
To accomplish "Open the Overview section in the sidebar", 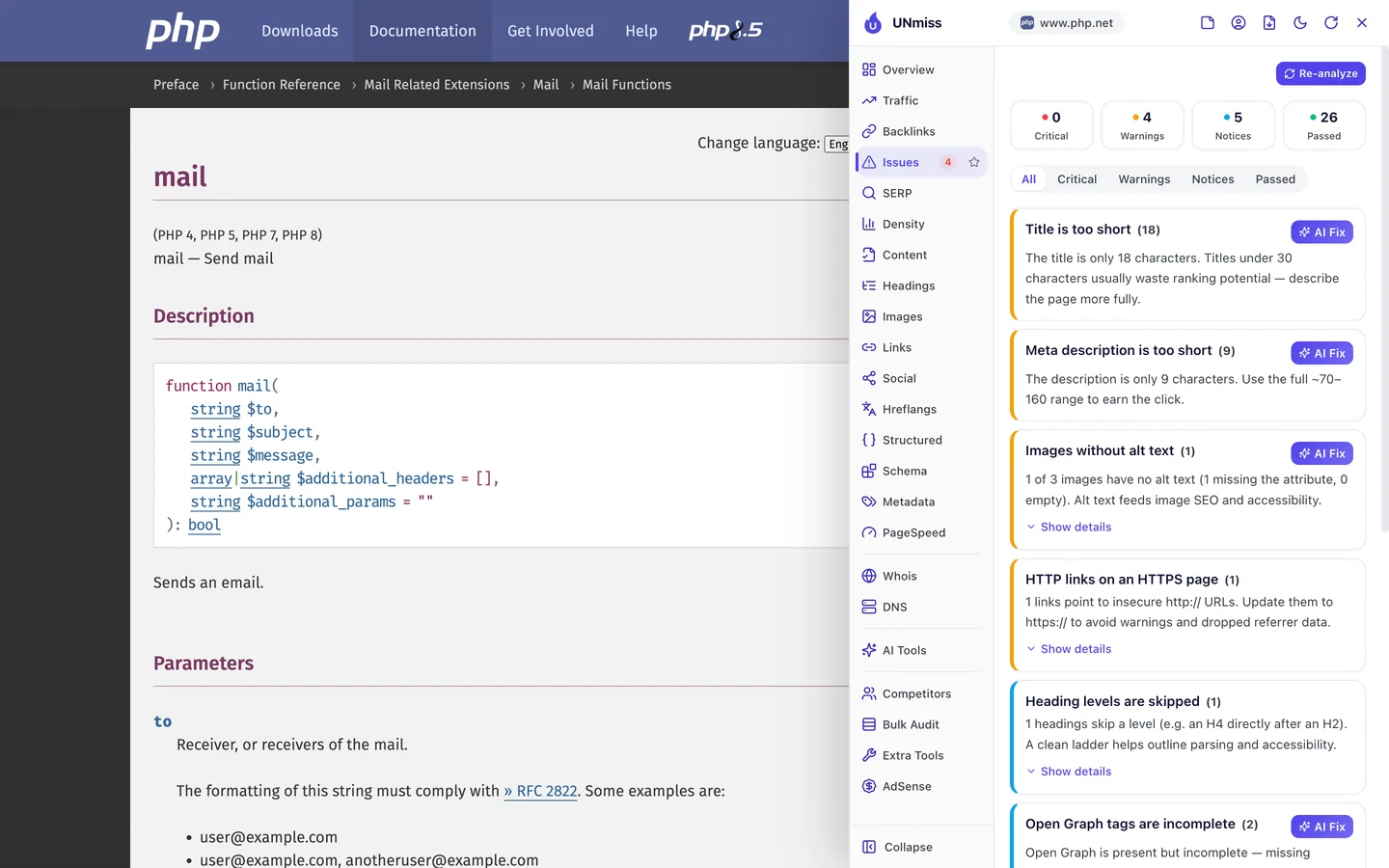I will point(921,69).
